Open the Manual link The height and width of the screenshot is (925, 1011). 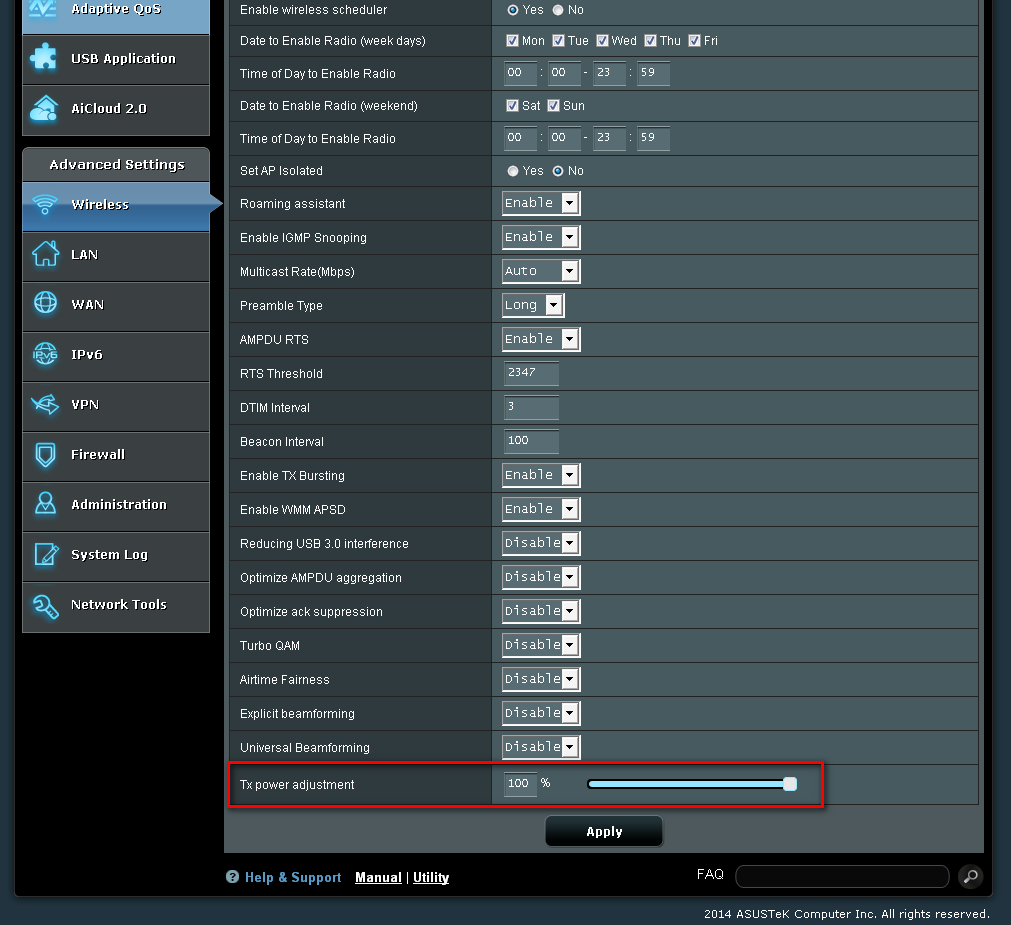coord(378,878)
